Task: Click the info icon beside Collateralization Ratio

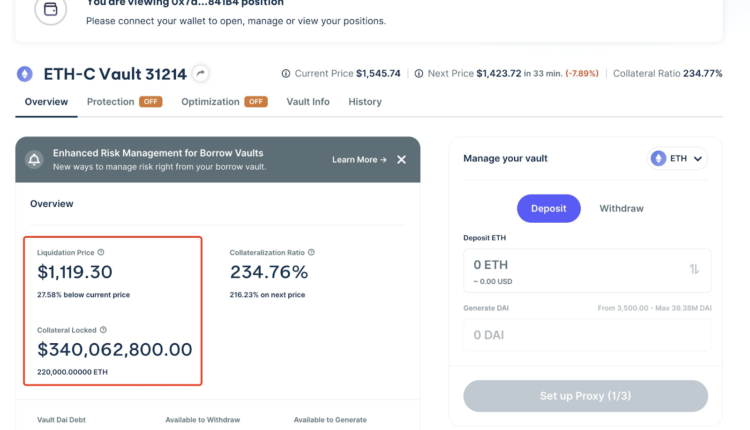Action: (311, 253)
